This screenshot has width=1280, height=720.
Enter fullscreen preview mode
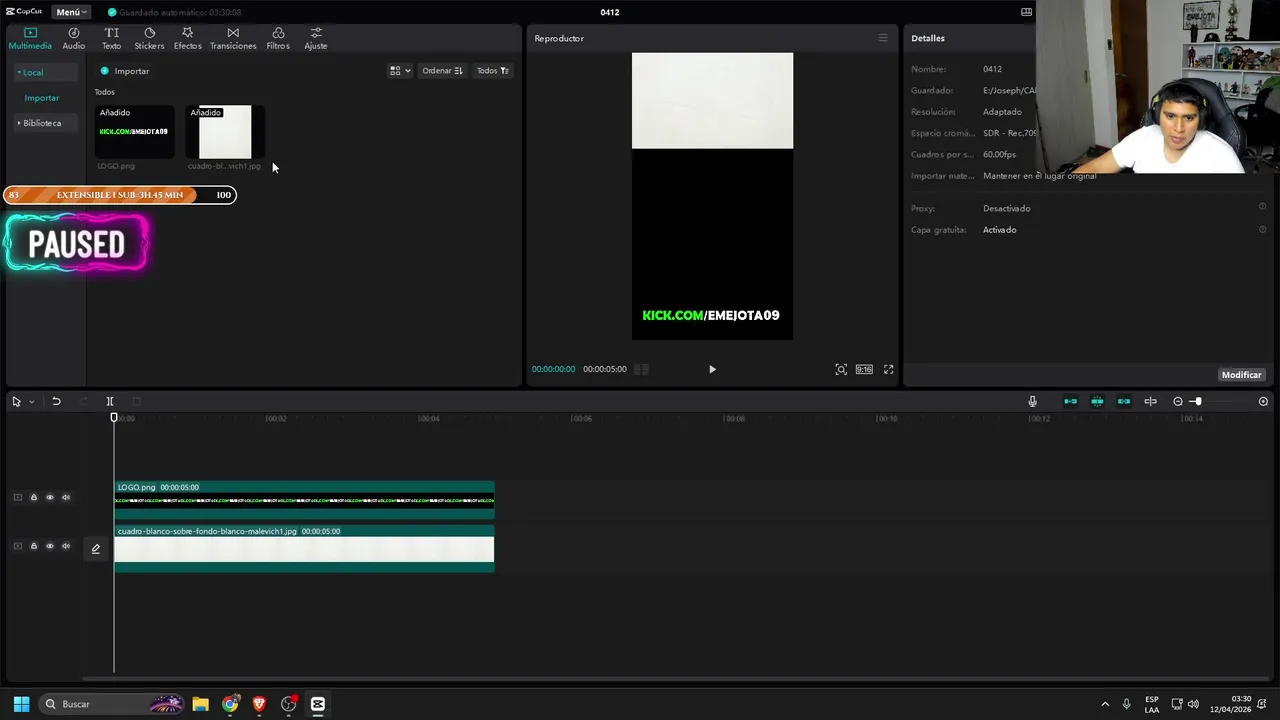(888, 369)
